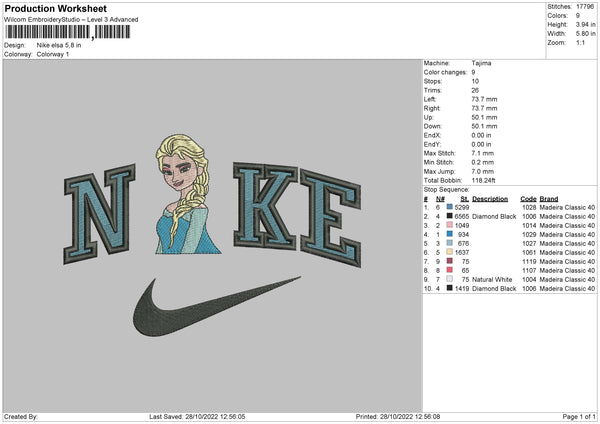Click the pink swatch in the row with 1049 stitches
The width and height of the screenshot is (600, 424).
tap(450, 225)
